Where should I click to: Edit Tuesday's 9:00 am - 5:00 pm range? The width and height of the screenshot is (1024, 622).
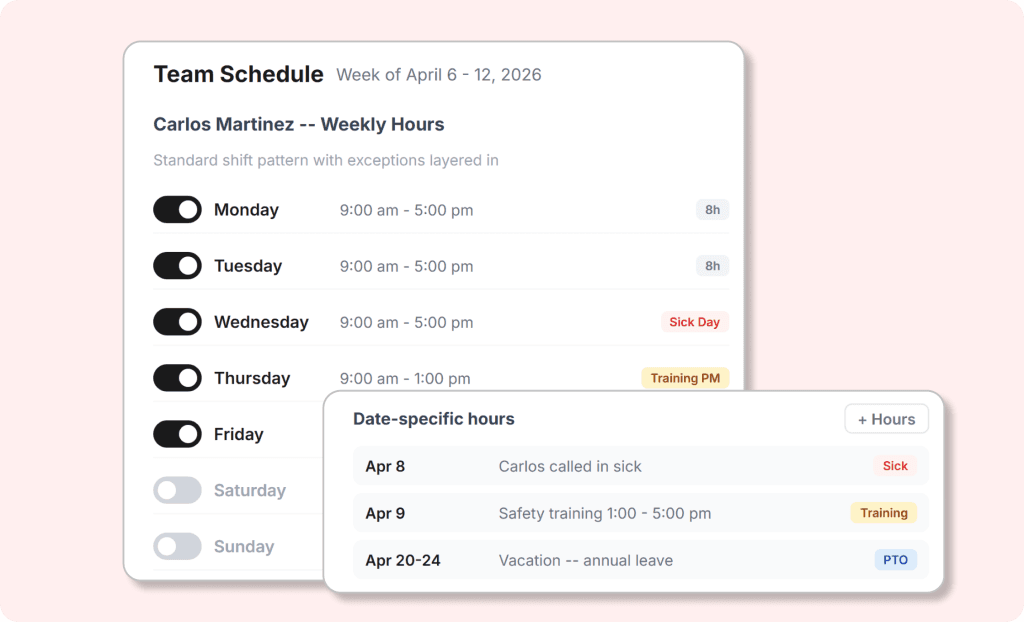coord(406,266)
